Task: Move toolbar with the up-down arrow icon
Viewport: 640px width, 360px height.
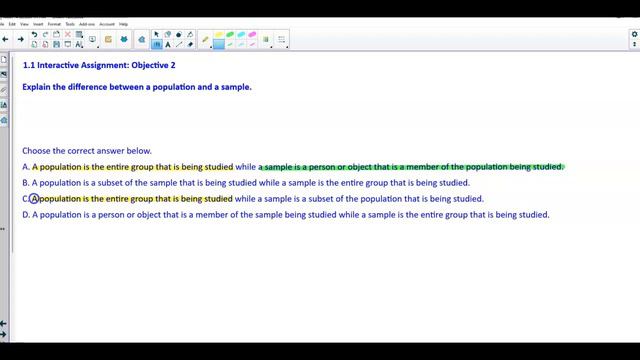Action: 635,44
